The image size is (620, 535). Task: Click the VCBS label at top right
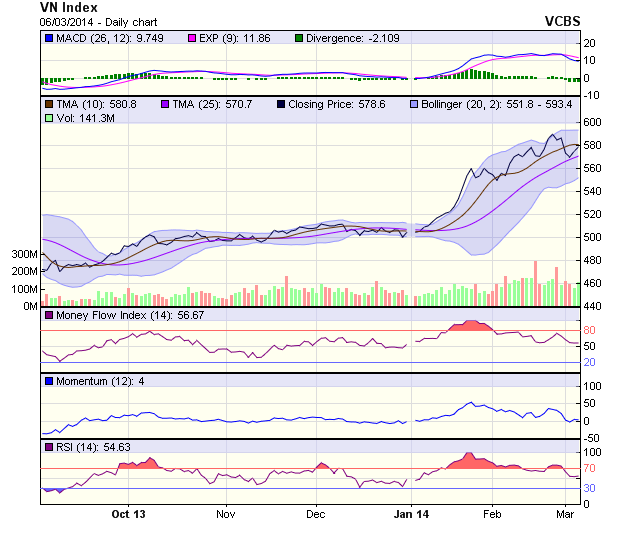coord(562,21)
